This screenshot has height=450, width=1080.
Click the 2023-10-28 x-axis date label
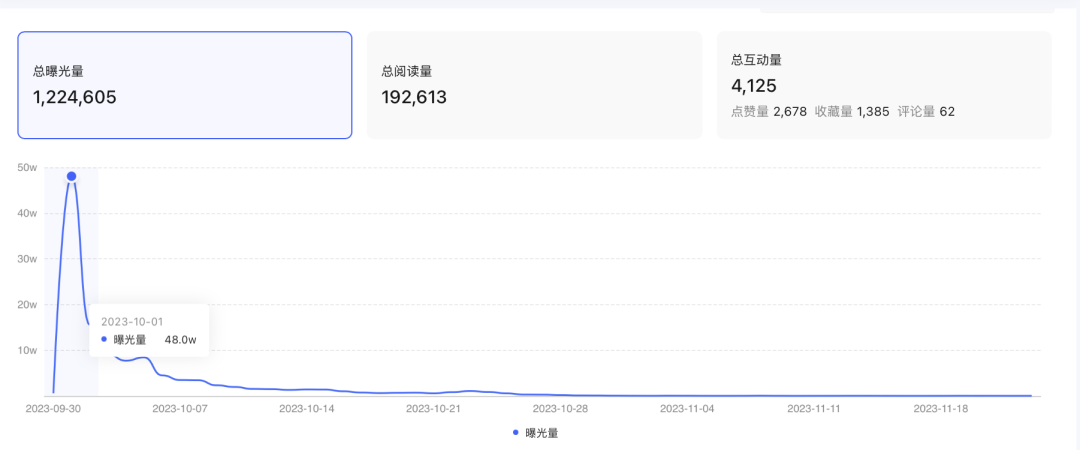(560, 408)
